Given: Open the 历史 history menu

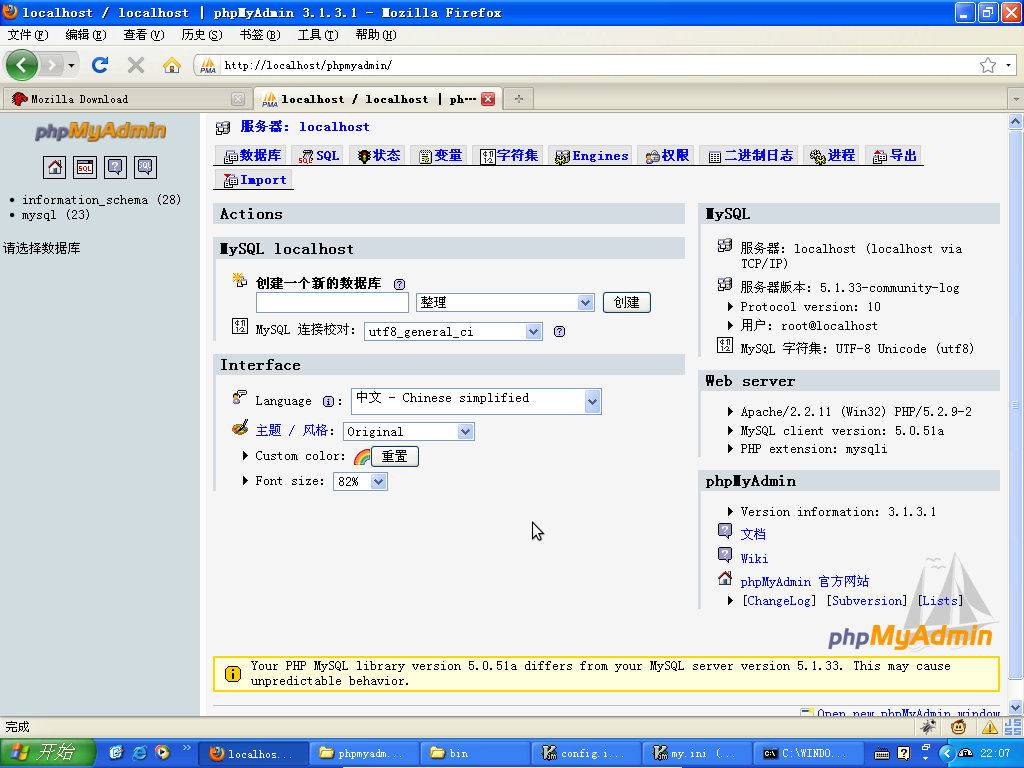Looking at the screenshot, I should [x=202, y=35].
